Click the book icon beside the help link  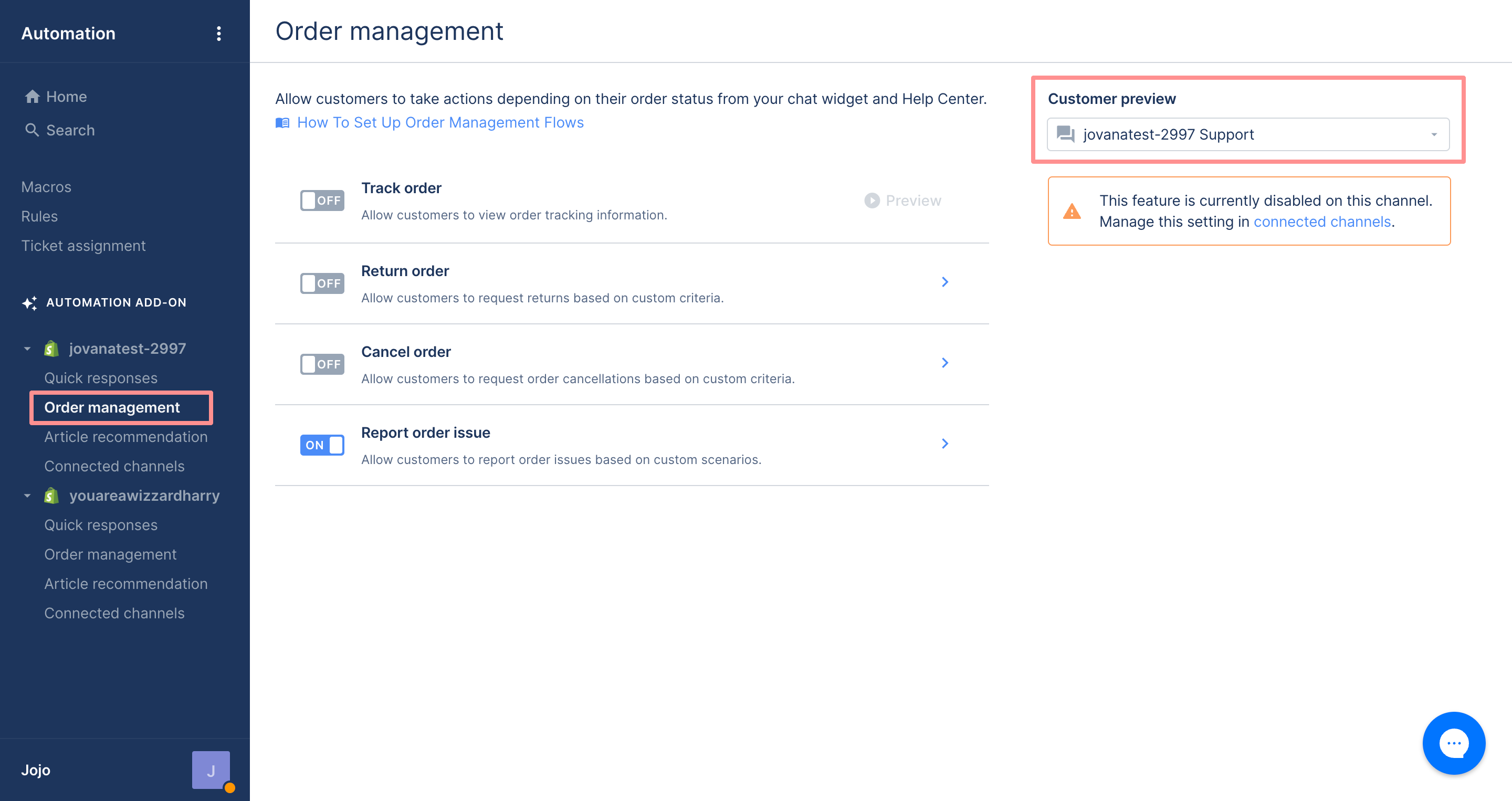pos(282,123)
